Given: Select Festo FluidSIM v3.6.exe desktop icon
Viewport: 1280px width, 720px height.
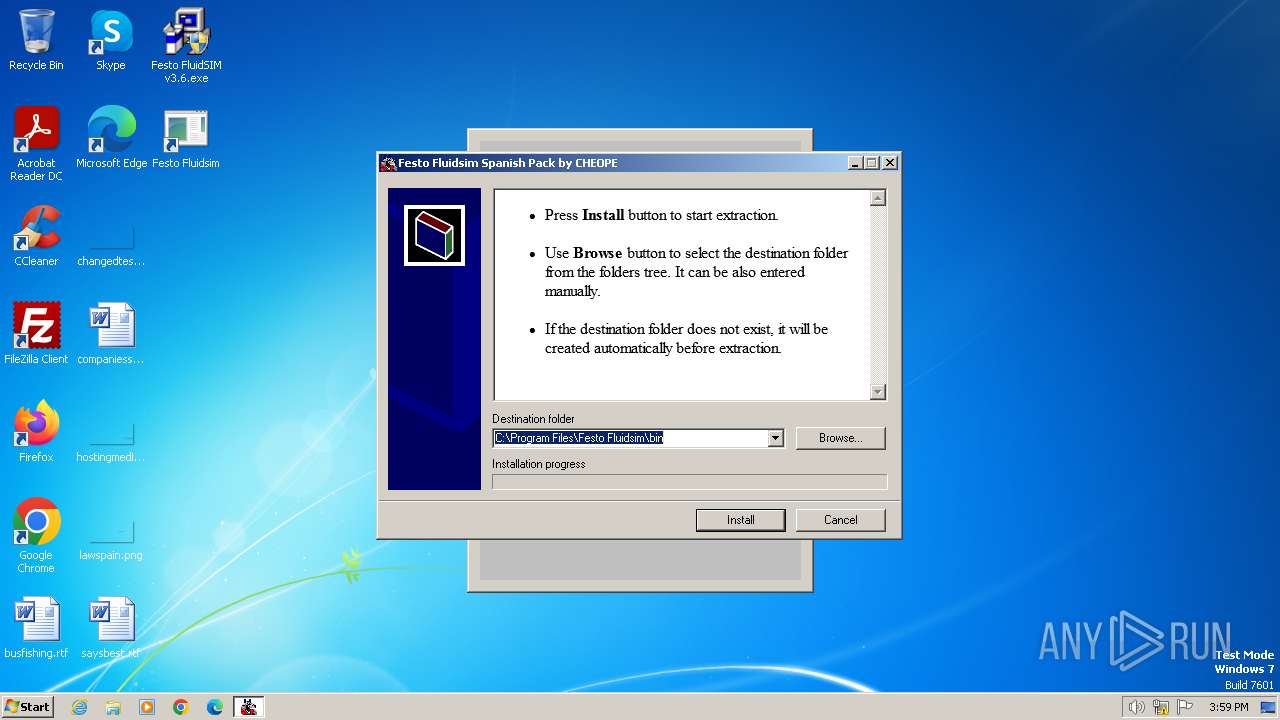Looking at the screenshot, I should [x=186, y=46].
